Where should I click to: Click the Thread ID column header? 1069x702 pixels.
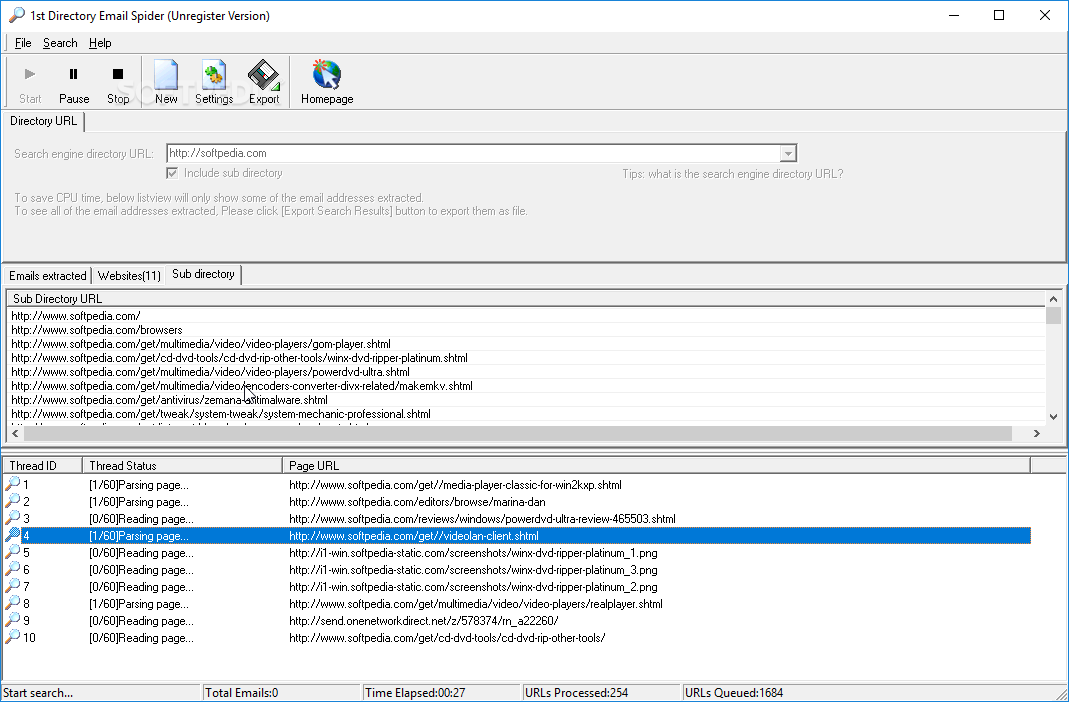coord(43,466)
